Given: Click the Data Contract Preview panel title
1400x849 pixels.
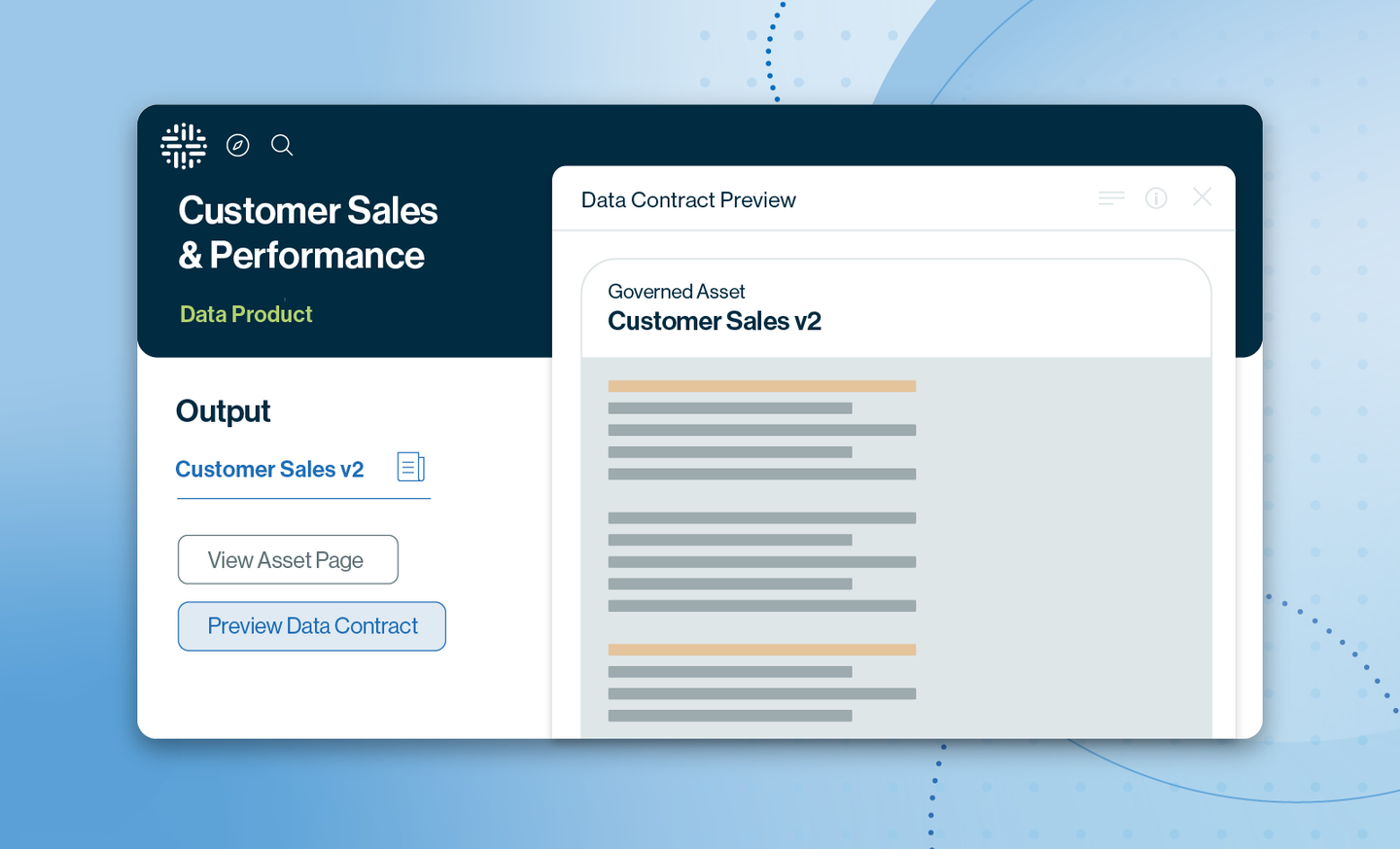Looking at the screenshot, I should pos(688,200).
